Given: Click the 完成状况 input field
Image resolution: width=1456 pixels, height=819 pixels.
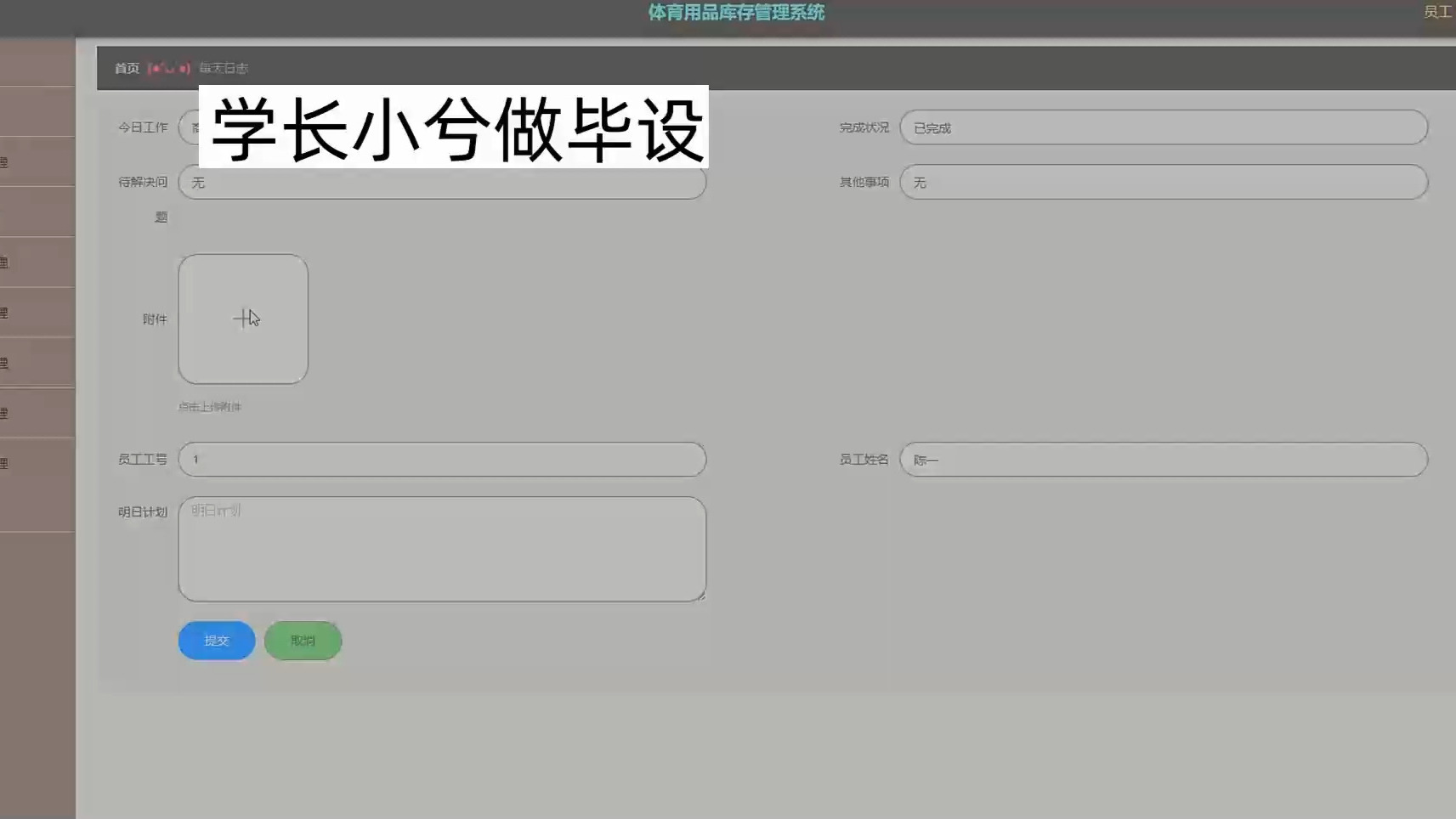Looking at the screenshot, I should pyautogui.click(x=1164, y=127).
